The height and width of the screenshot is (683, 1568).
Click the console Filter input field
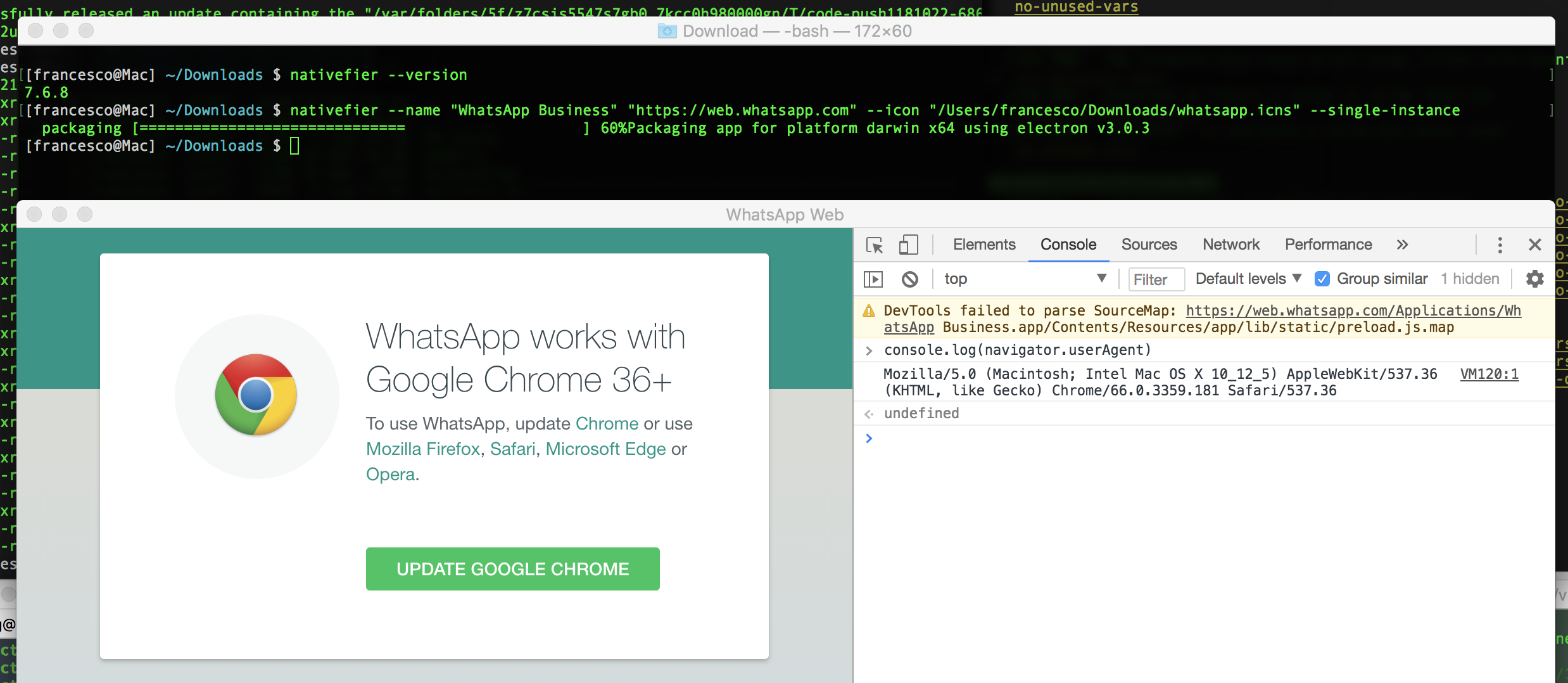pos(1156,279)
